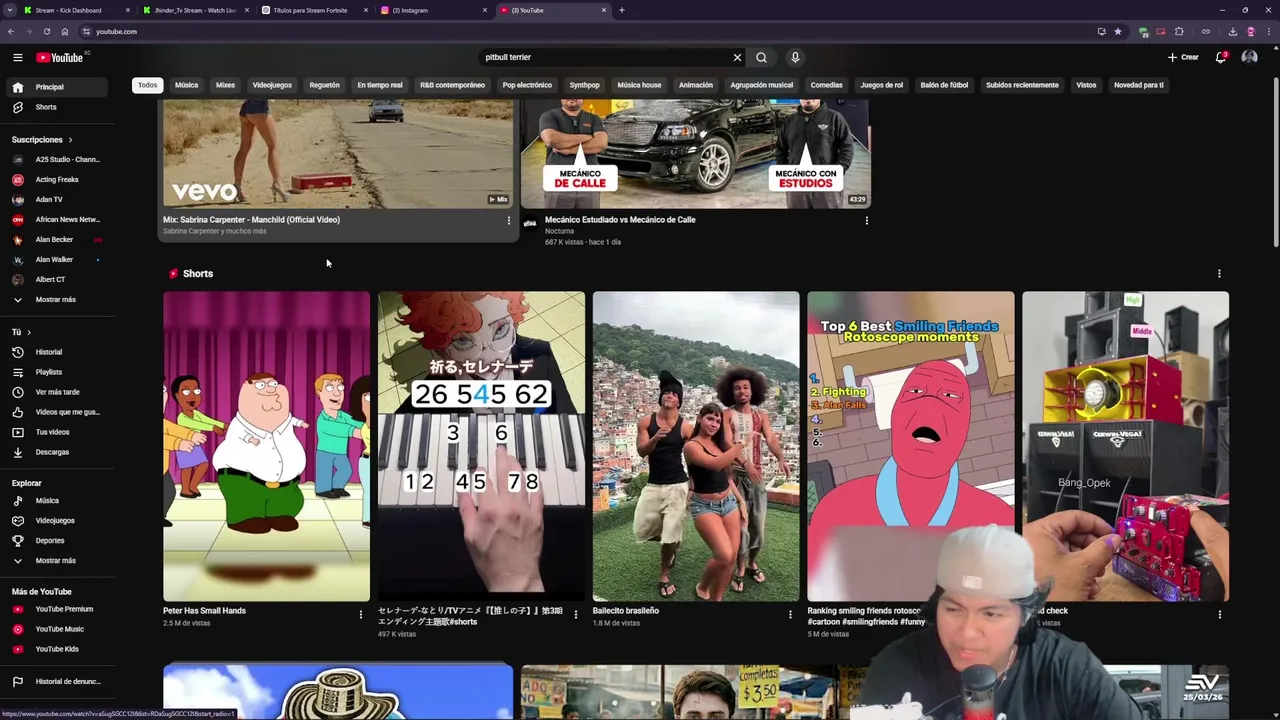The width and height of the screenshot is (1280, 720).
Task: Open Playlists in the sidebar
Action: click(x=56, y=372)
